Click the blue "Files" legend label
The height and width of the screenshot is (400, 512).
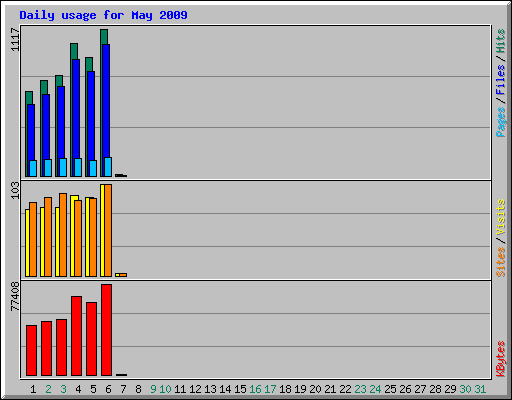pyautogui.click(x=500, y=79)
